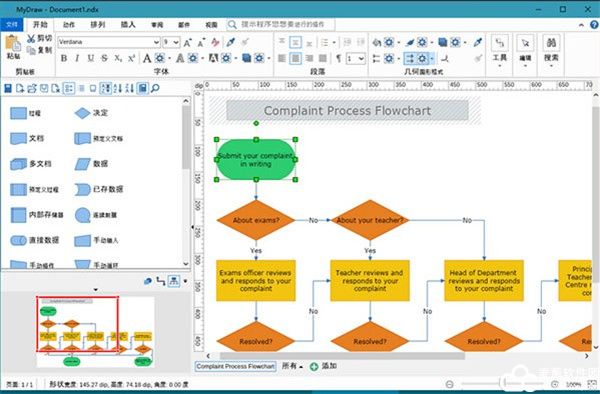
Task: Click the magnifier icon in shape library toolbar
Action: click(155, 88)
